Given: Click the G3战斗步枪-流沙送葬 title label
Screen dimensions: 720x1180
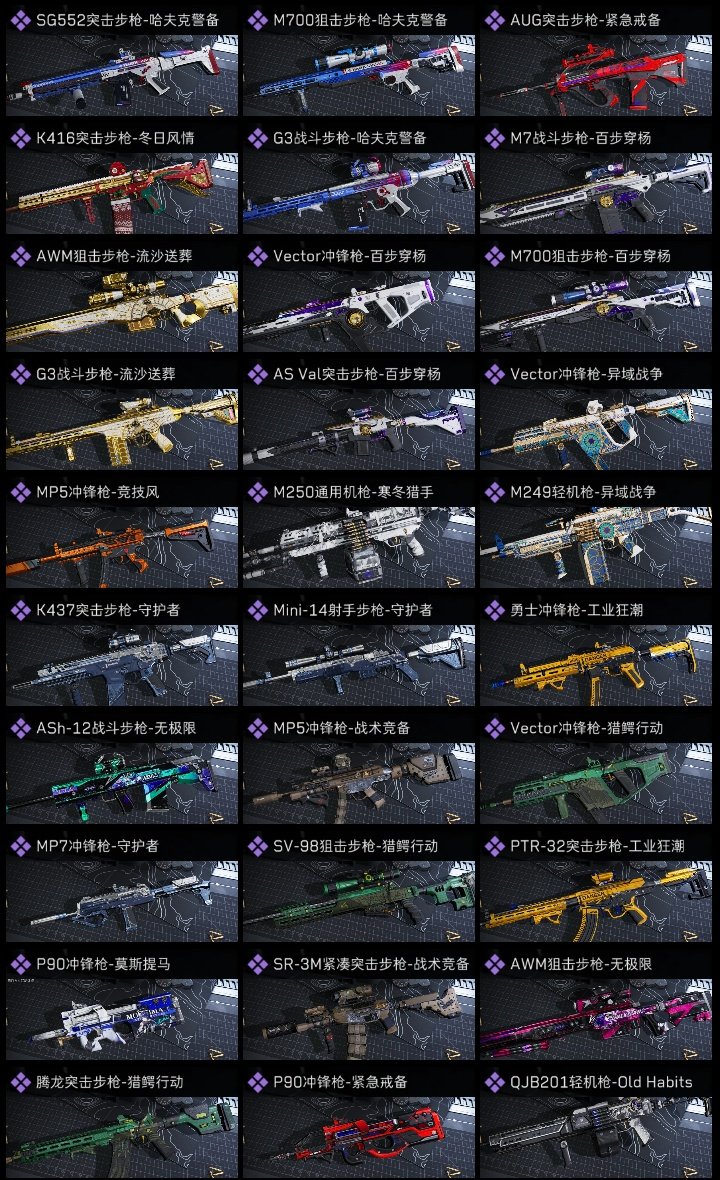Looking at the screenshot, I should [106, 374].
